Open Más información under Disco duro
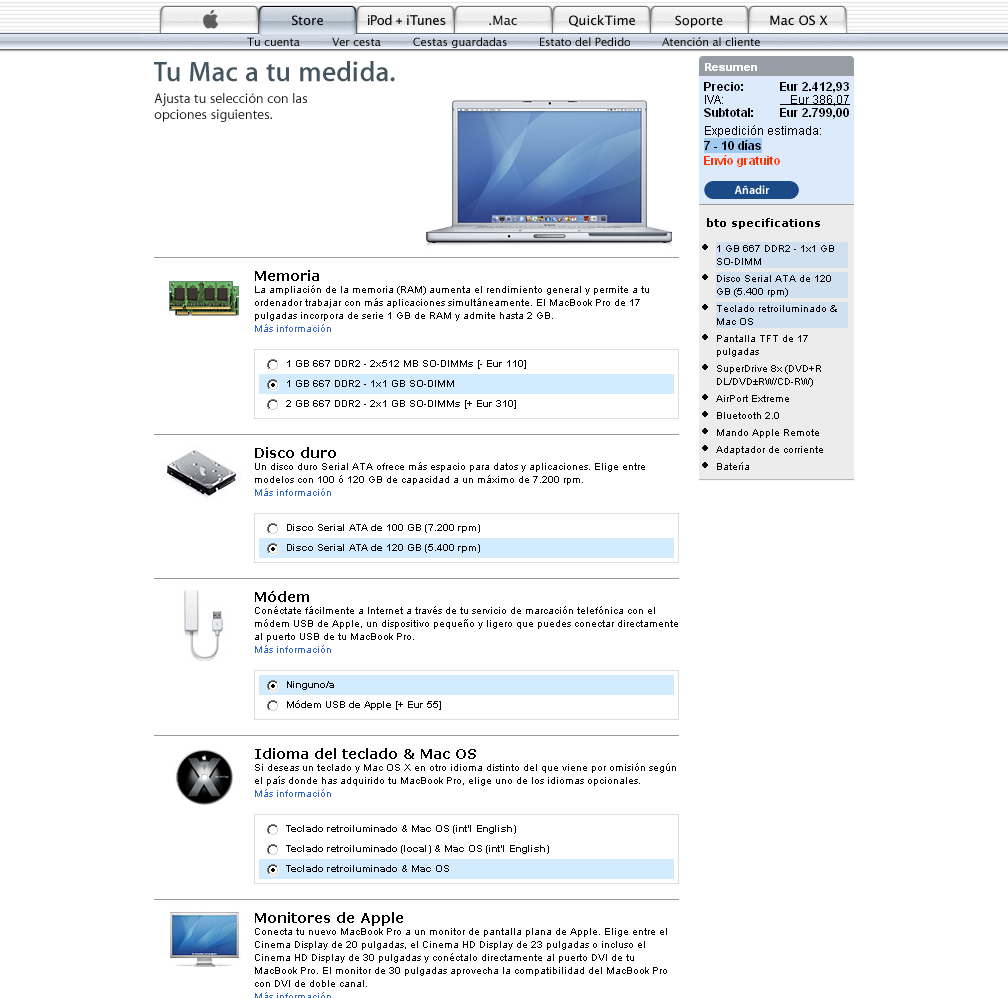Viewport: 1008px width, 998px height. pyautogui.click(x=292, y=493)
